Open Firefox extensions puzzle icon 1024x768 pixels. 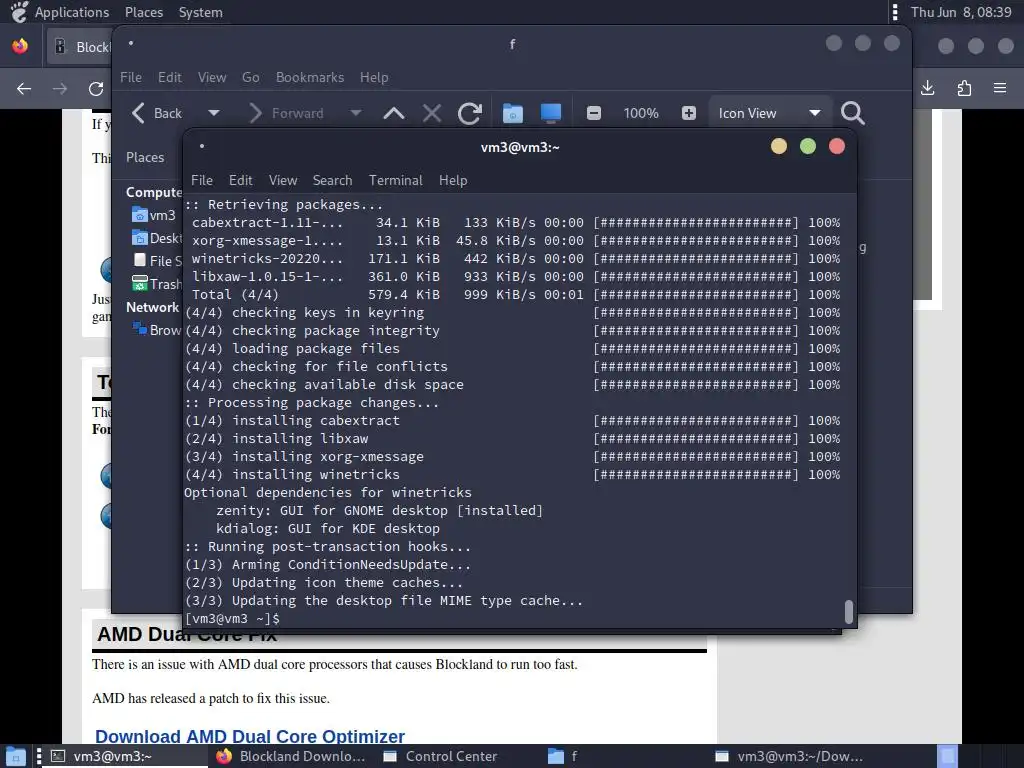964,88
